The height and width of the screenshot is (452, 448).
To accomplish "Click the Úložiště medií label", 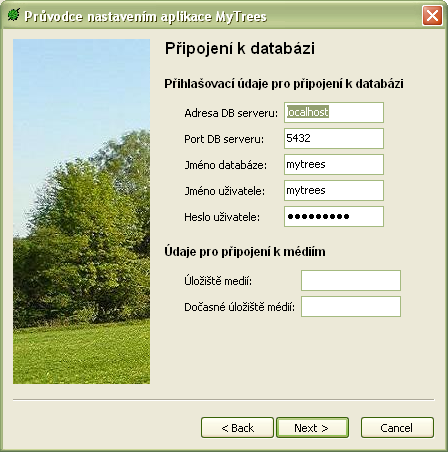I will [x=218, y=281].
